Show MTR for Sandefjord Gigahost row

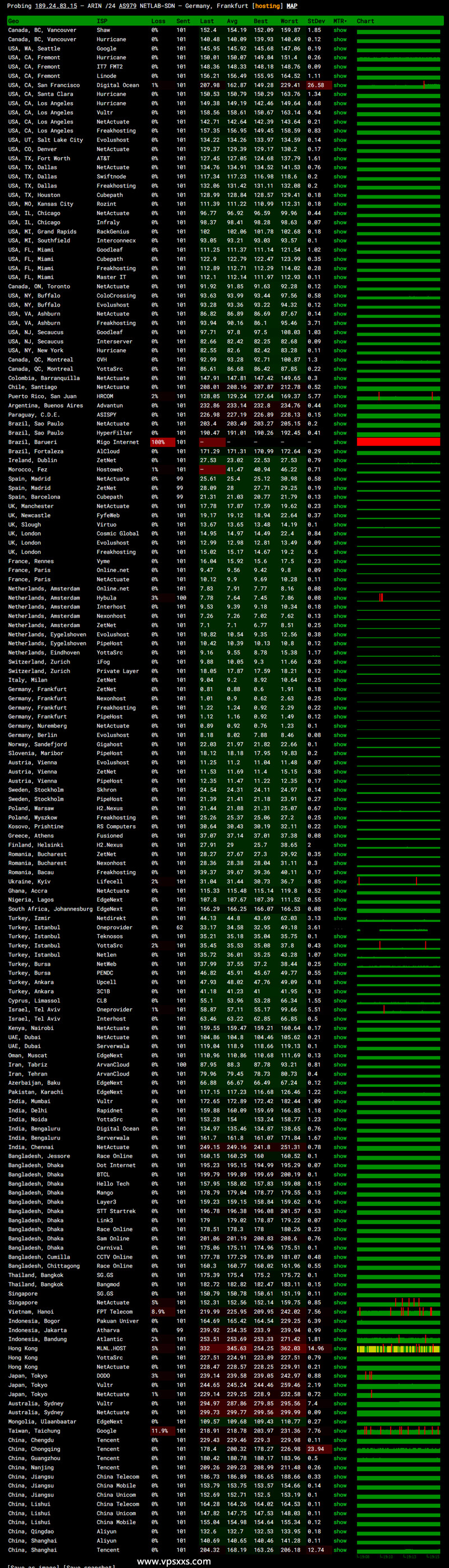[x=340, y=744]
